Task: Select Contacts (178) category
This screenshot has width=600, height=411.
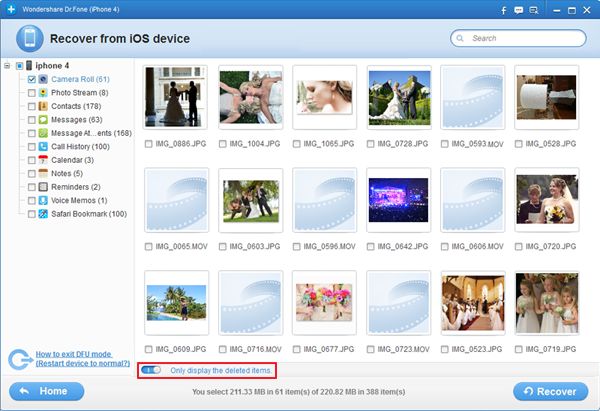Action: pos(76,106)
